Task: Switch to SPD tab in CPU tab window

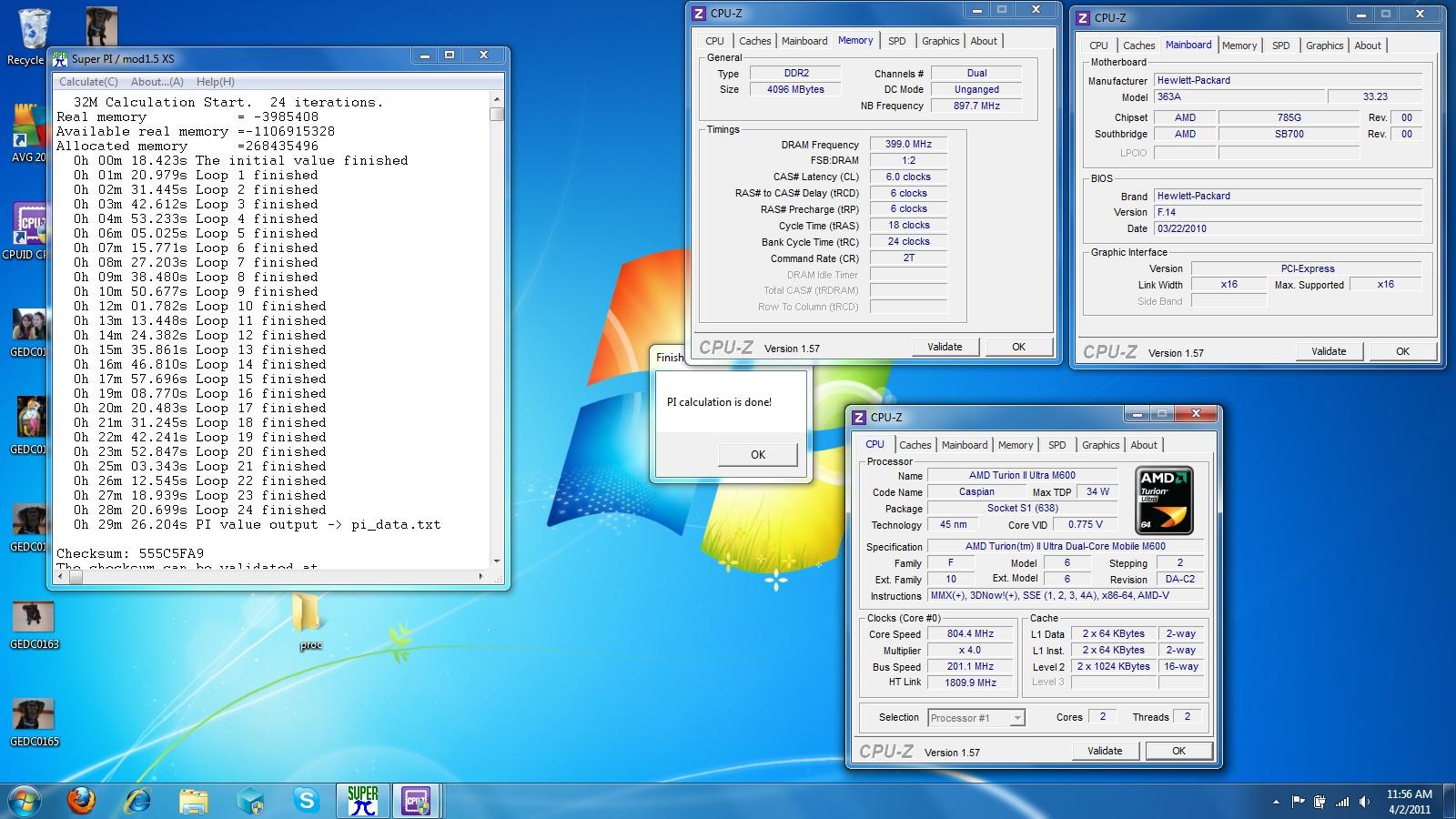Action: coord(1057,445)
